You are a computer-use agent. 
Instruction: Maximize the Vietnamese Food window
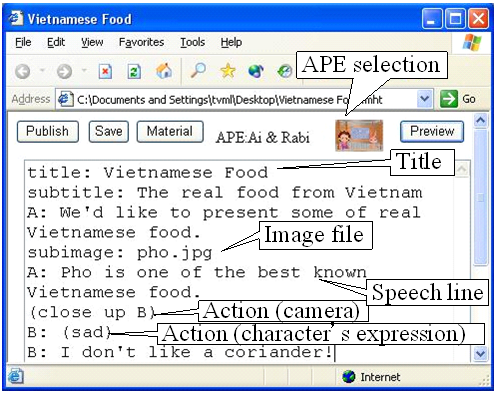coord(455,19)
